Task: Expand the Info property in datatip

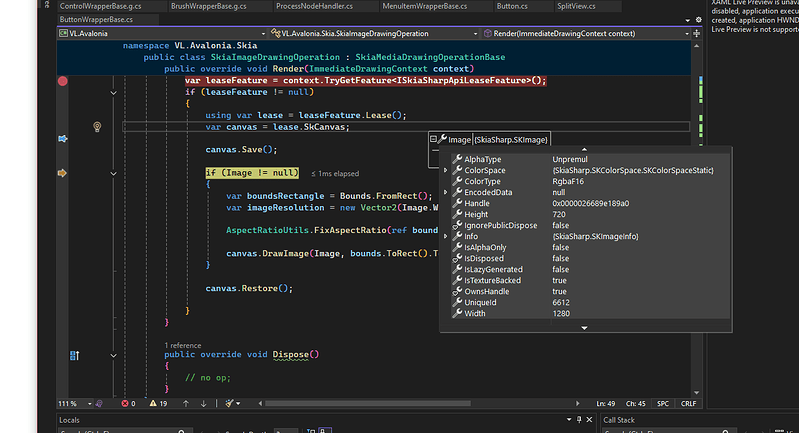Action: [446, 236]
